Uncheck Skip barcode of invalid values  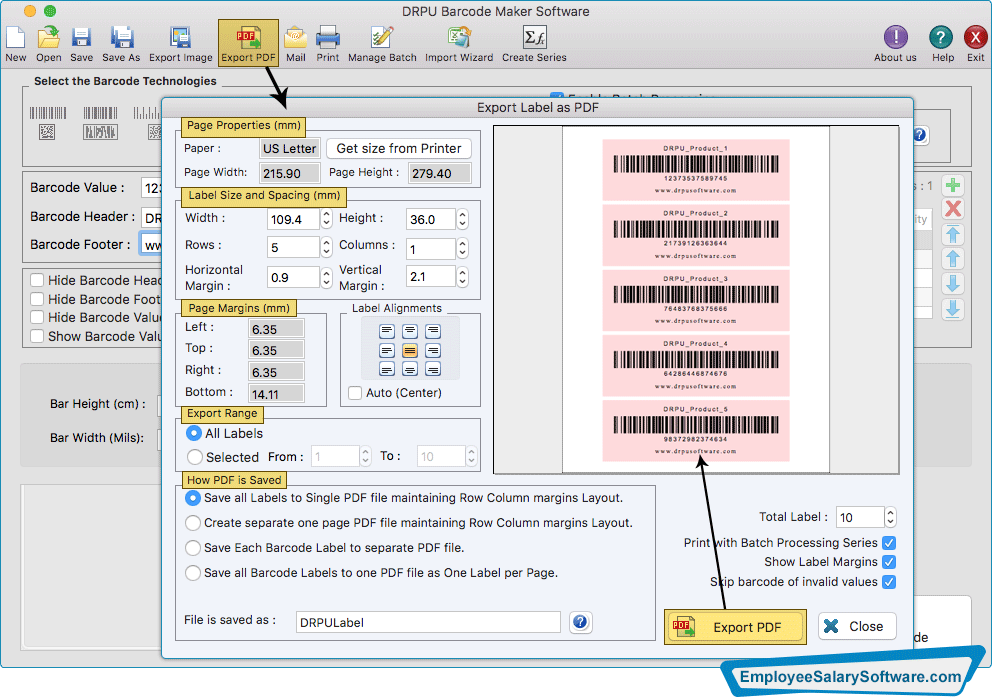889,582
